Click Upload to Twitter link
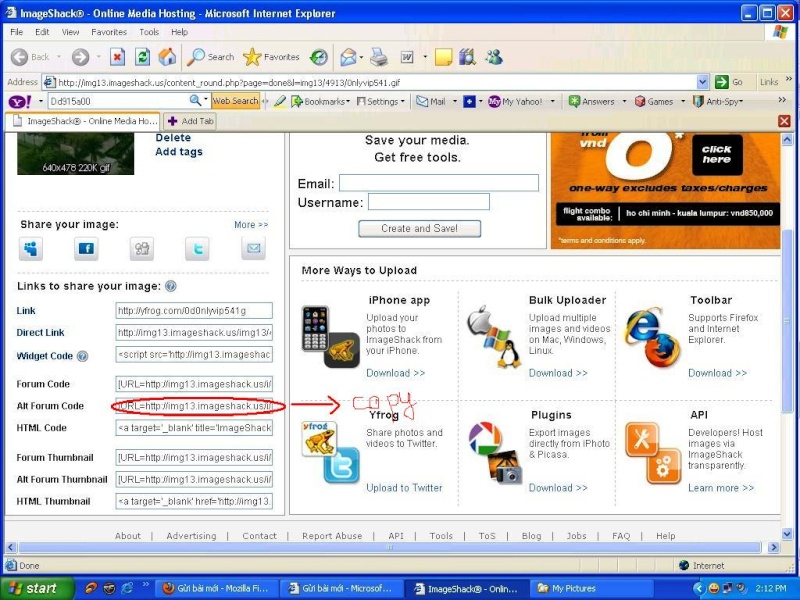 404,488
